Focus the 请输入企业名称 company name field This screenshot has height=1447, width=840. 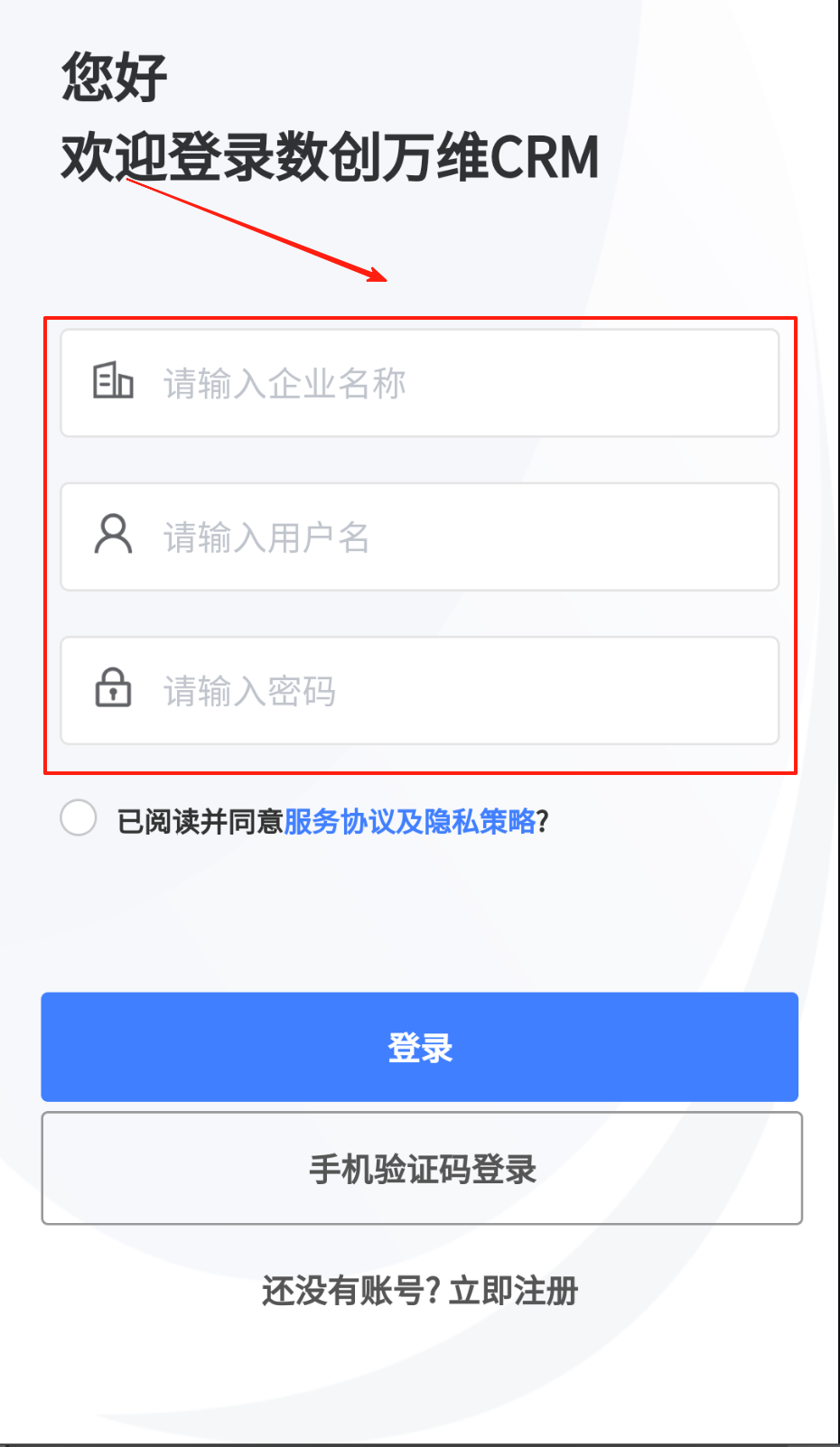pos(470,383)
